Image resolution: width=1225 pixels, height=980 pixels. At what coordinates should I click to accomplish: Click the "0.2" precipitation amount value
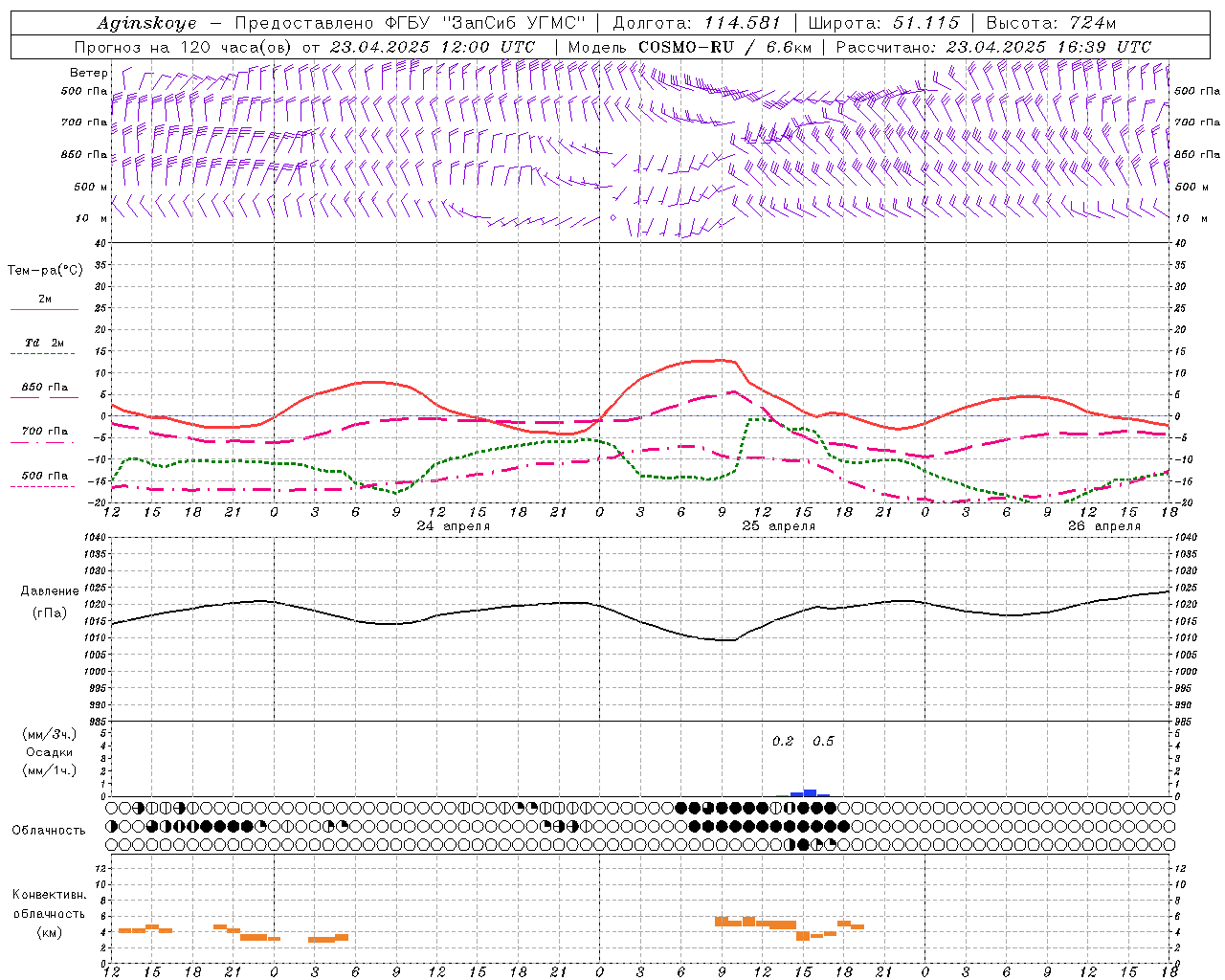783,742
